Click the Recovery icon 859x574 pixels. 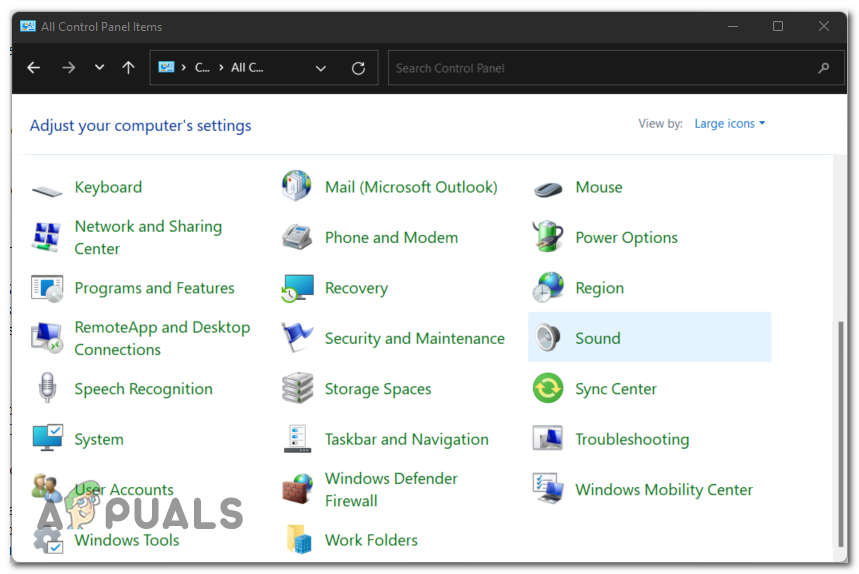pyautogui.click(x=297, y=288)
